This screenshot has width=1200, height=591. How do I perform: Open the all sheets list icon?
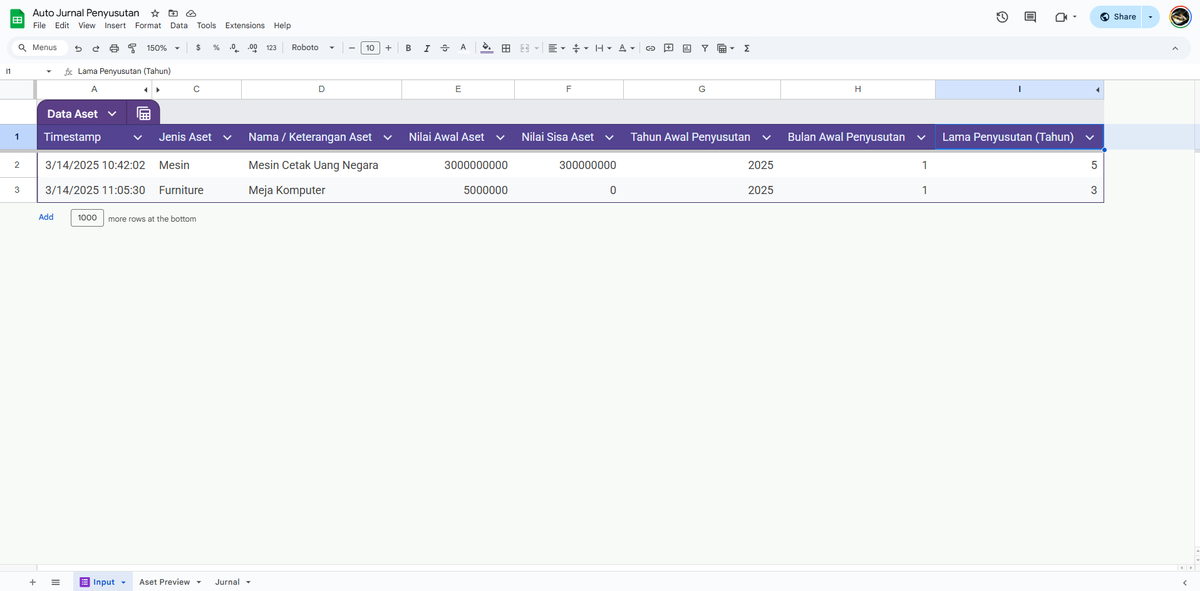pyautogui.click(x=55, y=582)
